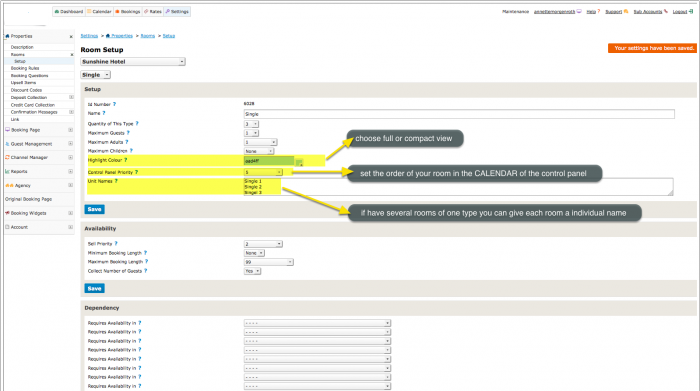Click the message icon beside username
Image resolution: width=700 pixels, height=391 pixels.
pyautogui.click(x=579, y=11)
